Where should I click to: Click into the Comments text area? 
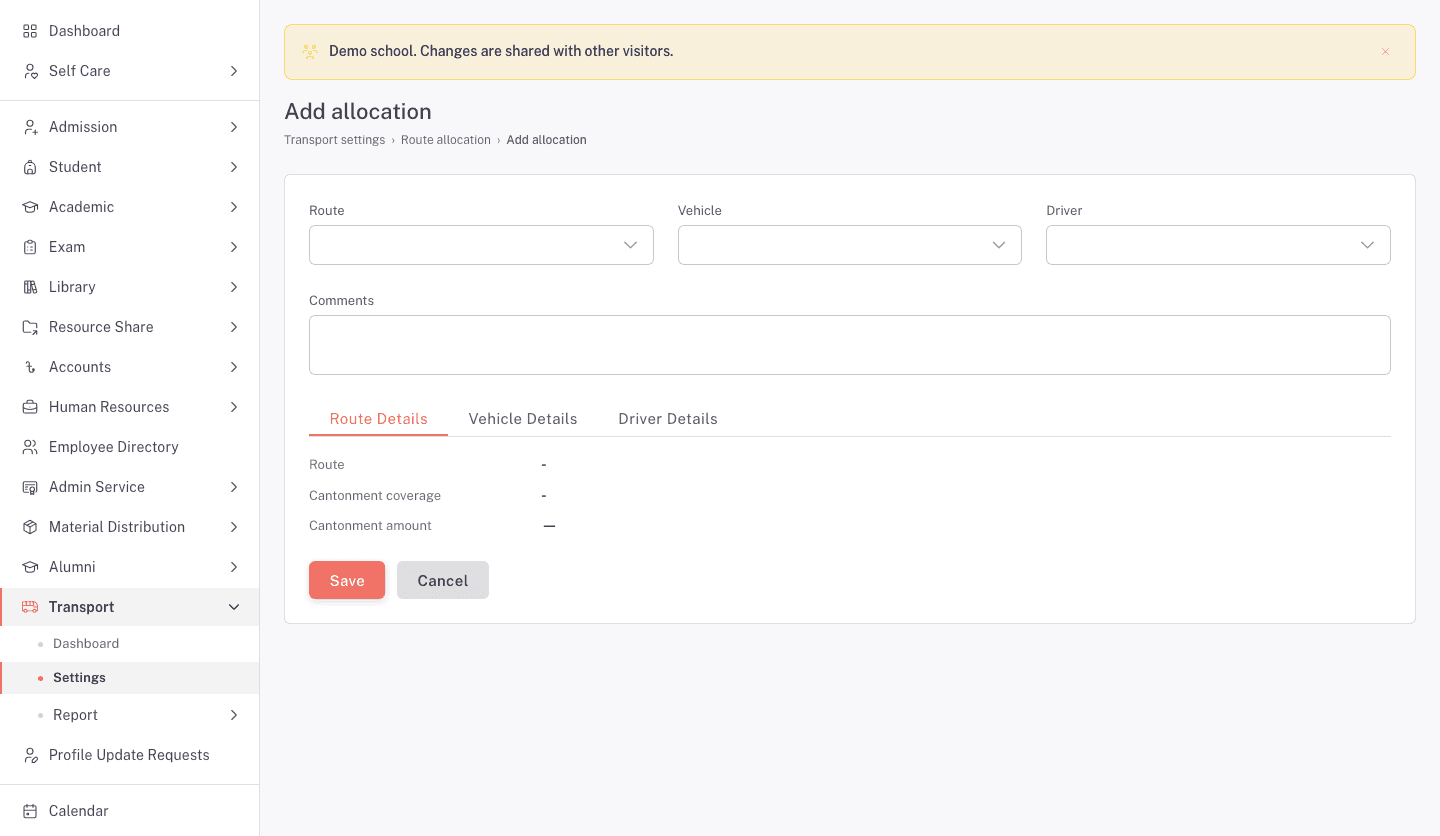click(850, 345)
